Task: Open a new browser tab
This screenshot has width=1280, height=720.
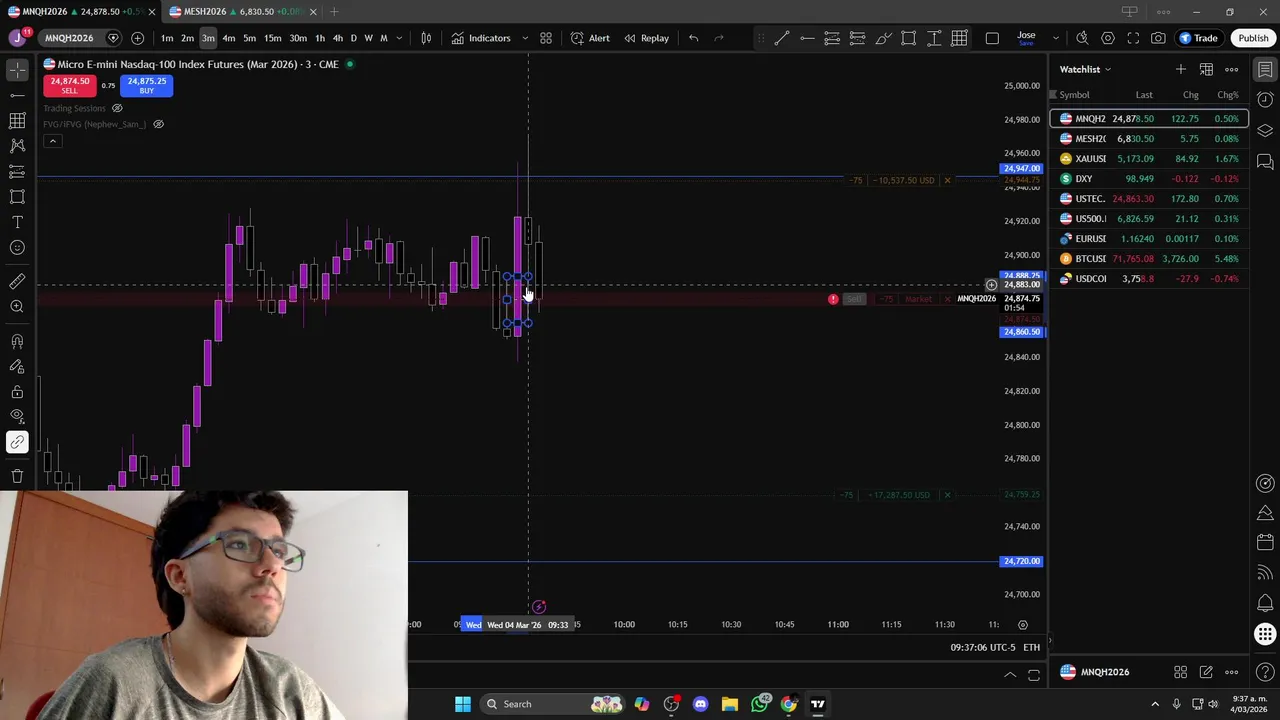Action: [x=334, y=11]
